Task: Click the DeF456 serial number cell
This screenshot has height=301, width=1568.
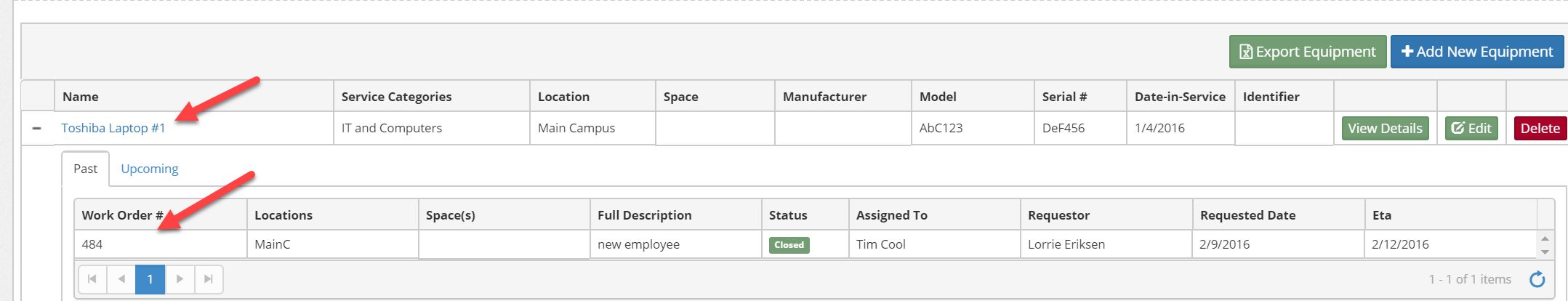Action: (1080, 128)
